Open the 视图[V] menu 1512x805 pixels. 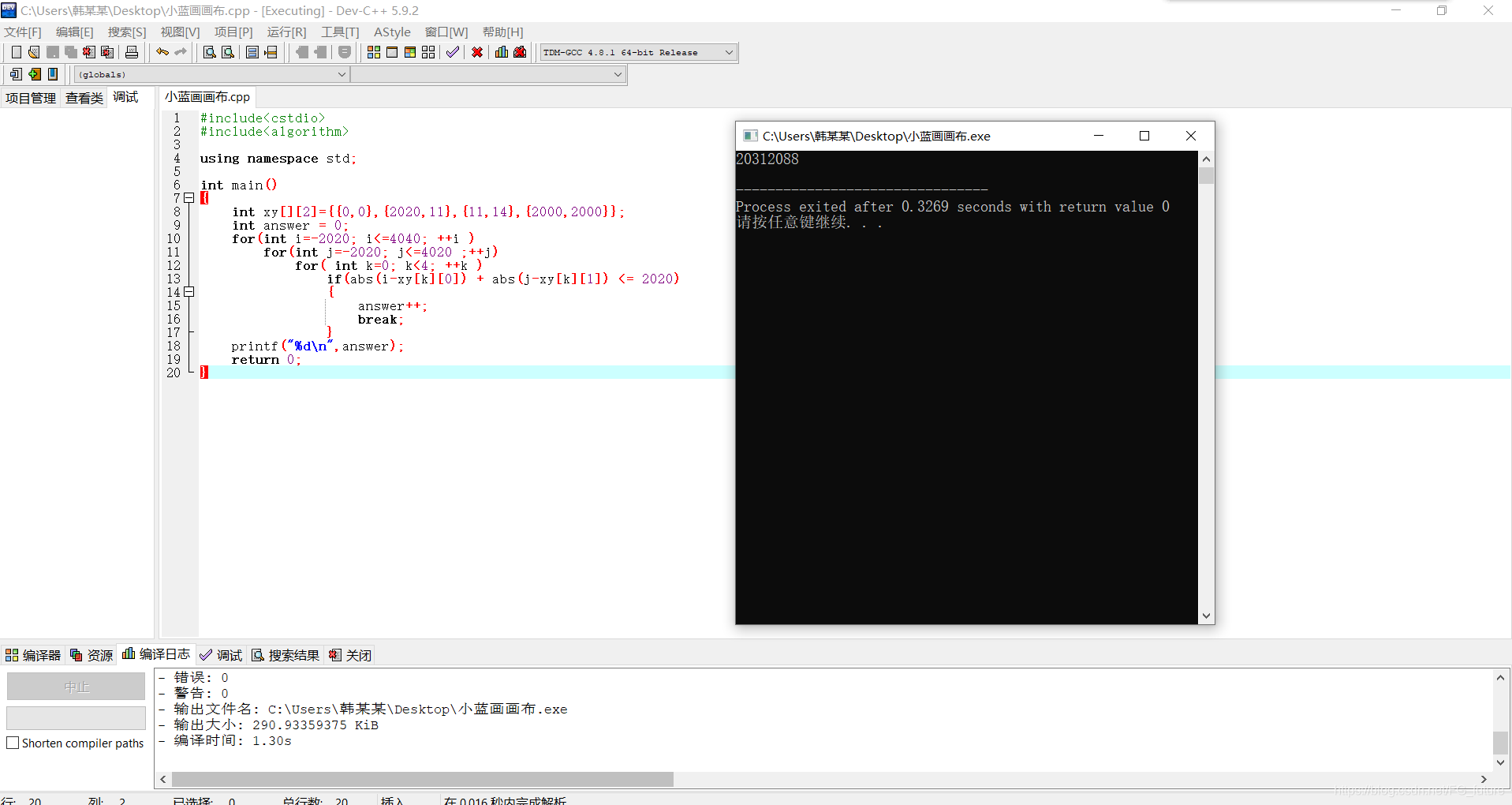click(x=181, y=32)
